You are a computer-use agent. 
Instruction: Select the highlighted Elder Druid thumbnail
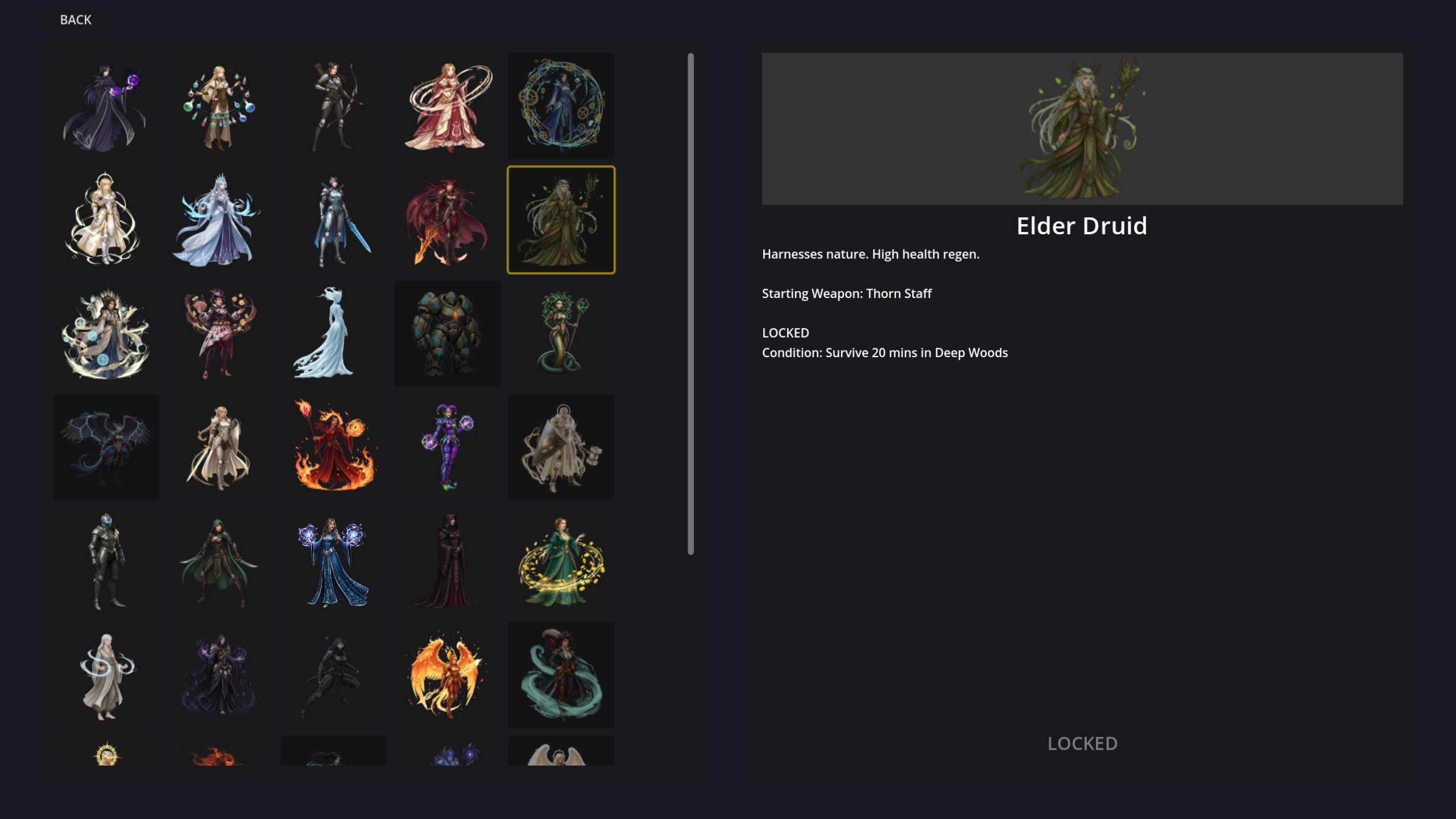point(561,220)
